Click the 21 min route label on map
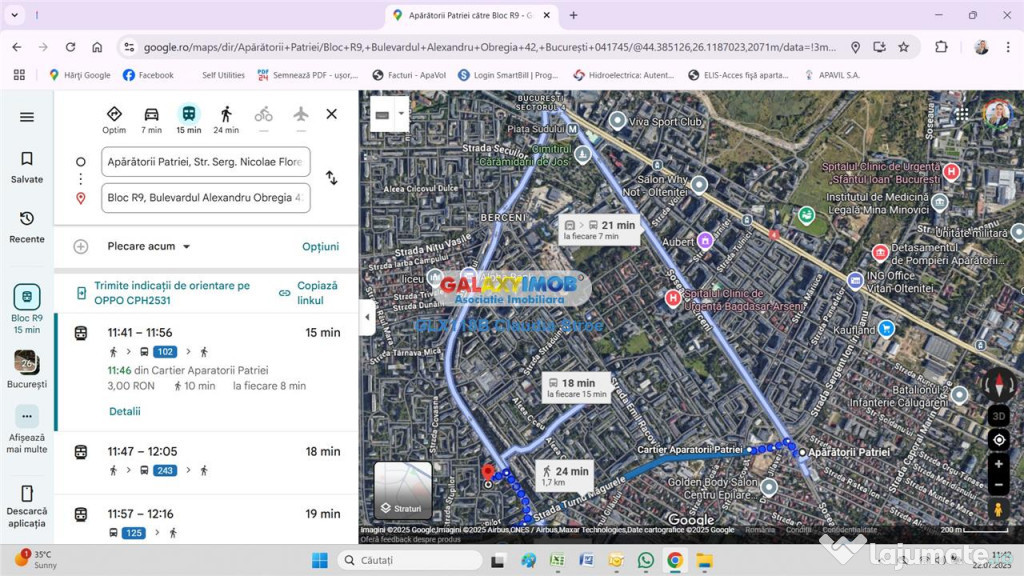 [x=600, y=229]
